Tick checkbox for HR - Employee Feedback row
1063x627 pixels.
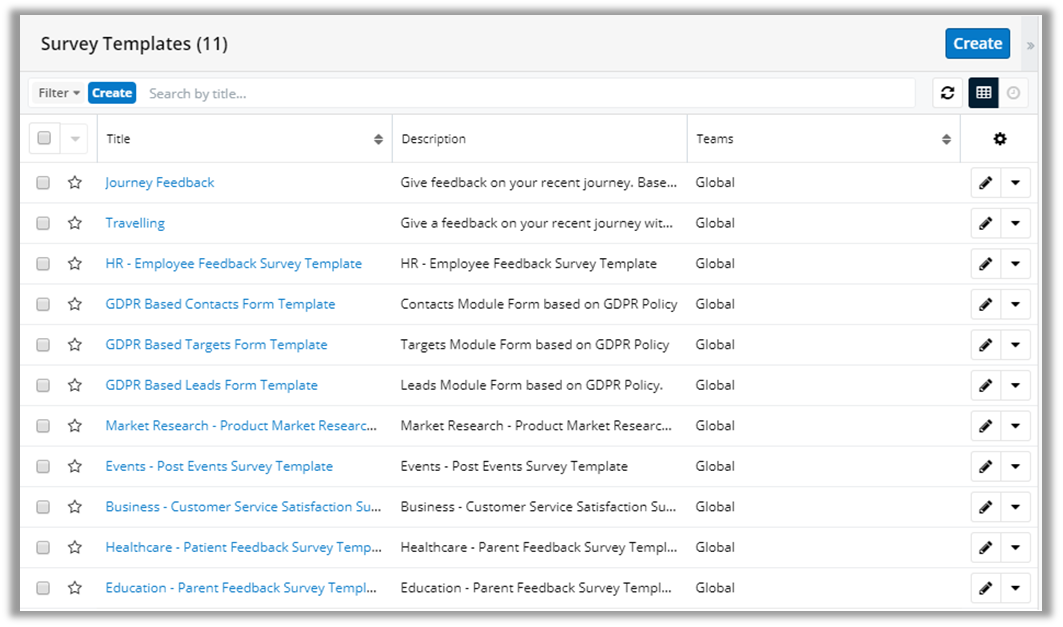(x=43, y=264)
